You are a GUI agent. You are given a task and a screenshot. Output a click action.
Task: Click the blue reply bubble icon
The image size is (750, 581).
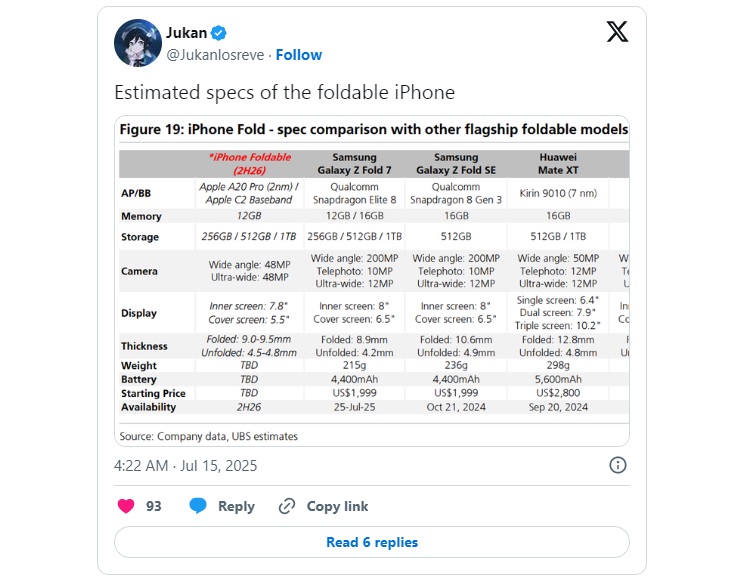pyautogui.click(x=198, y=506)
